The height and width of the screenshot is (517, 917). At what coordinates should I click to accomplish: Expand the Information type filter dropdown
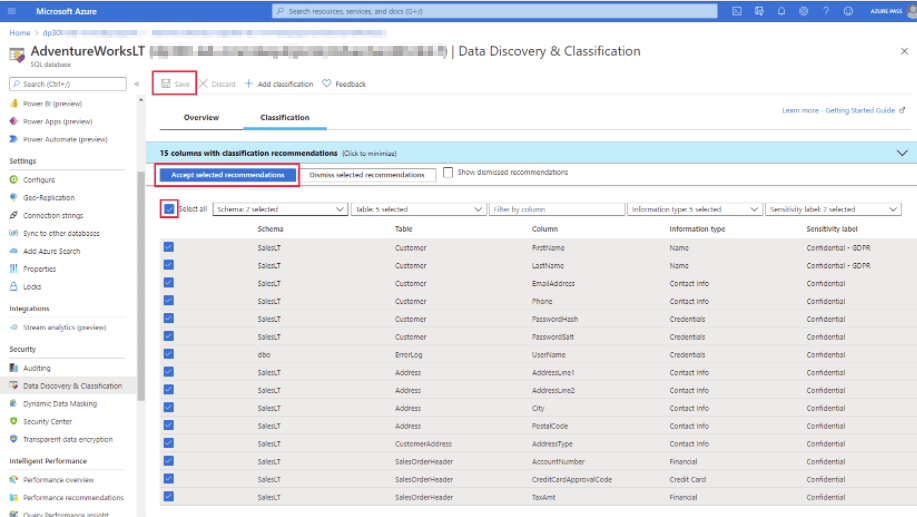click(x=695, y=209)
